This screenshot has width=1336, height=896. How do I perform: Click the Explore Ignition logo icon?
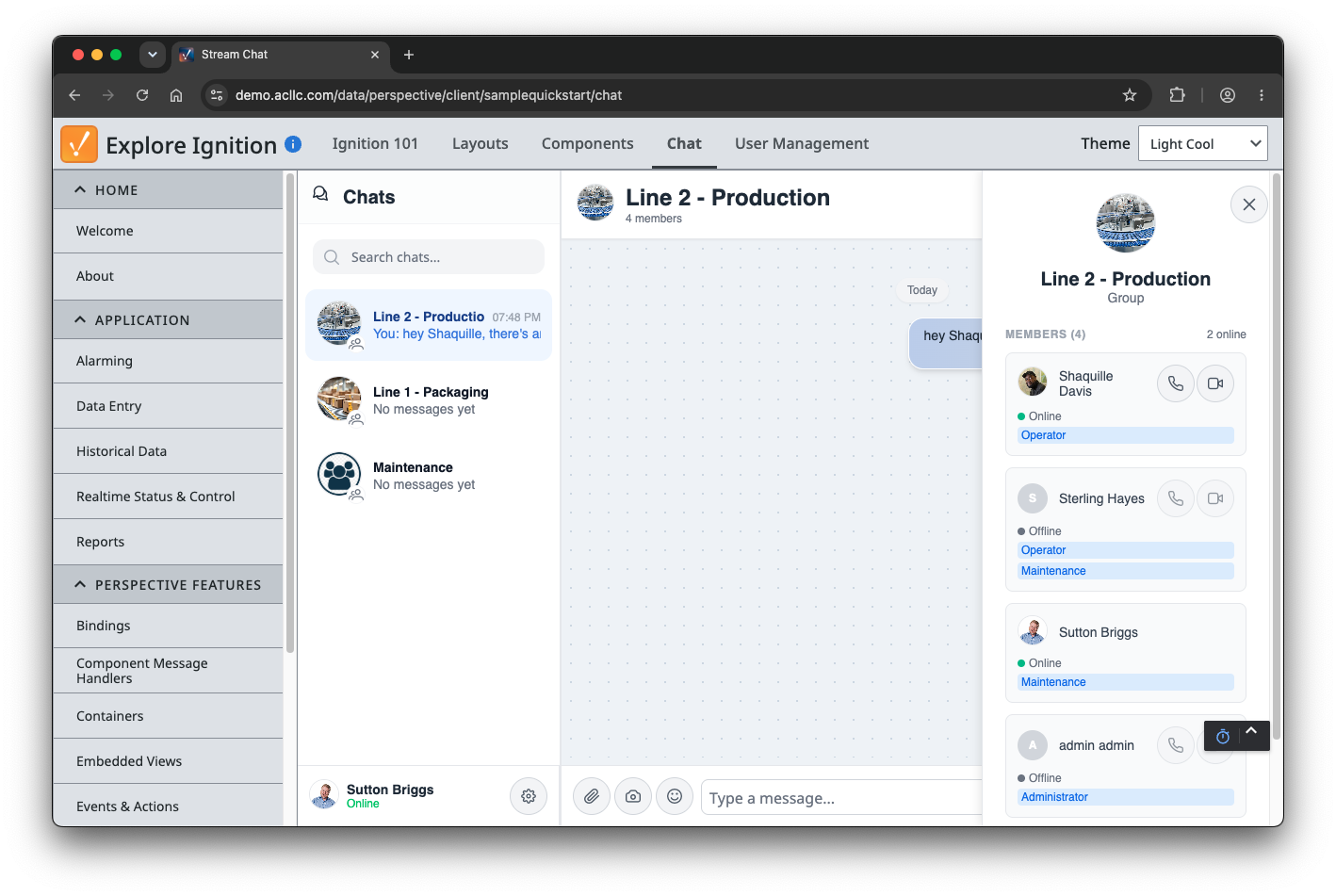pos(79,144)
